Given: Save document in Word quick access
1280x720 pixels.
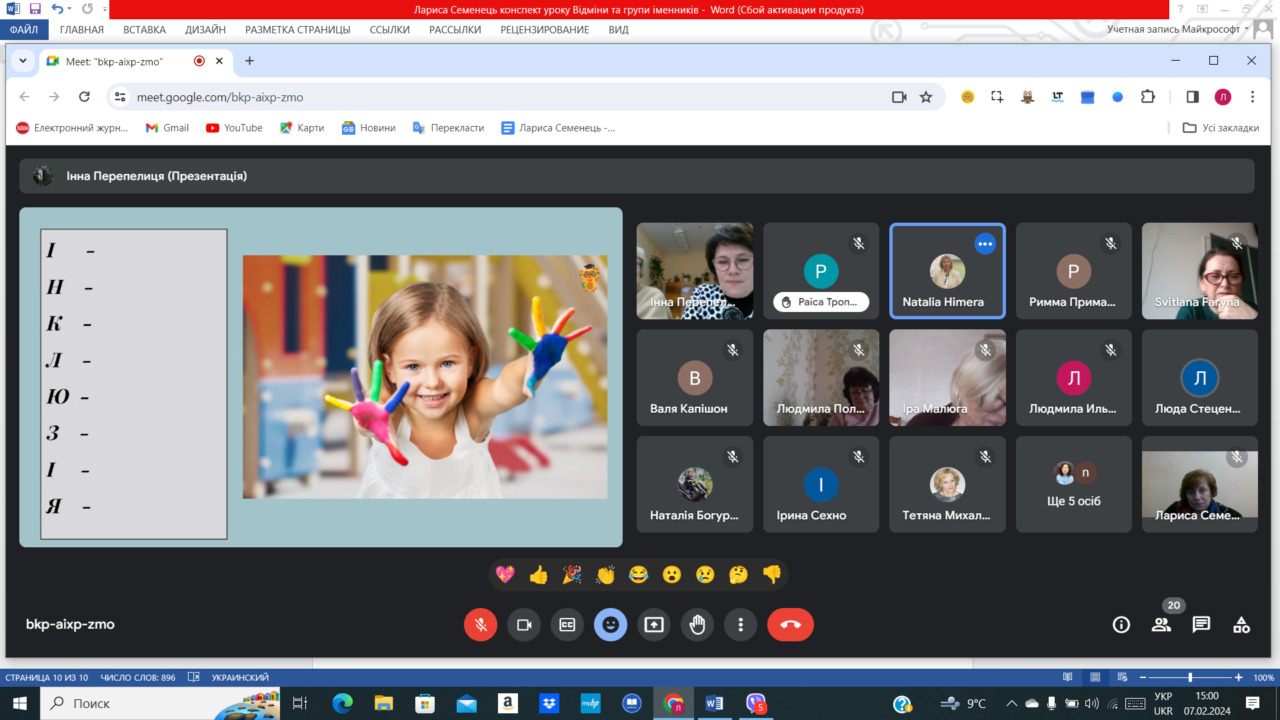Looking at the screenshot, I should point(35,9).
